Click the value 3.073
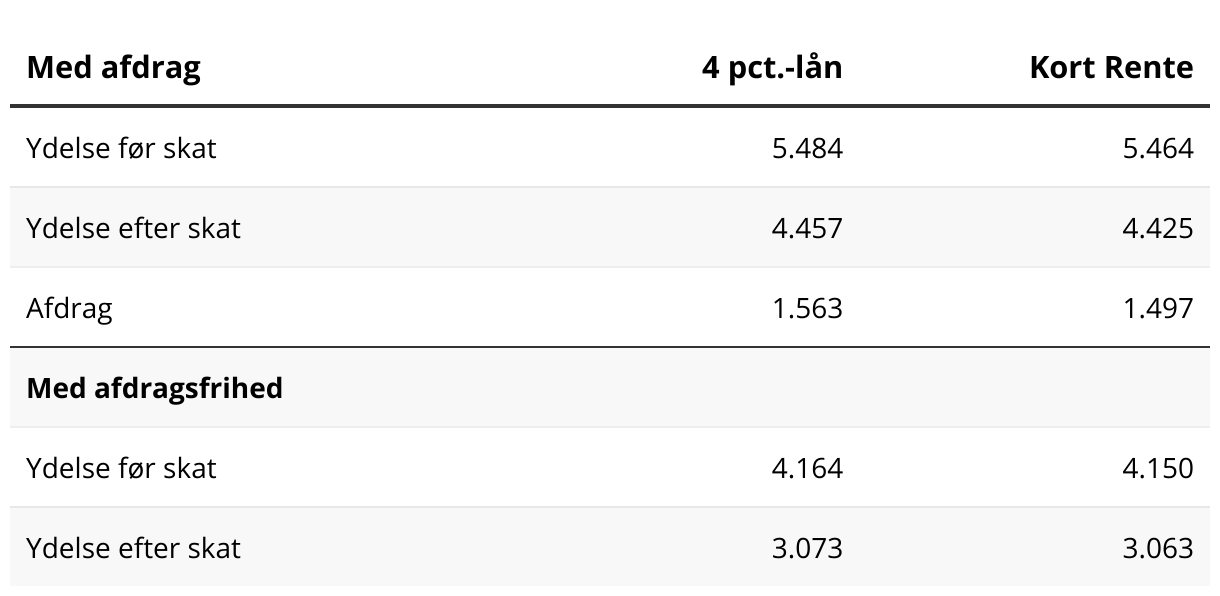Image resolution: width=1220 pixels, height=596 pixels. tap(807, 548)
